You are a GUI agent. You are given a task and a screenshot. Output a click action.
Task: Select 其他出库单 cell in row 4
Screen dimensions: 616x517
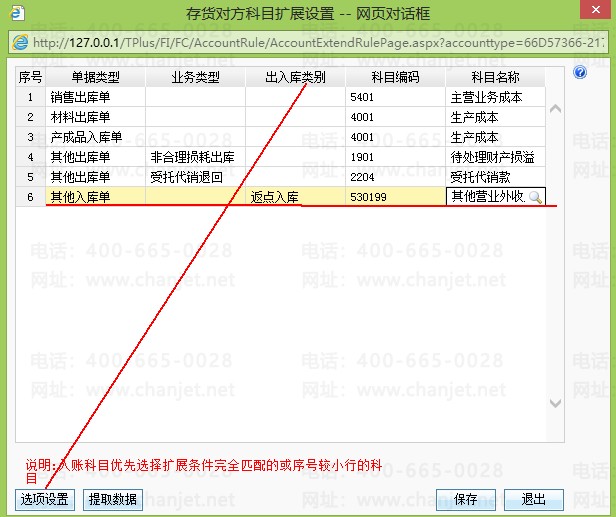coord(95,157)
